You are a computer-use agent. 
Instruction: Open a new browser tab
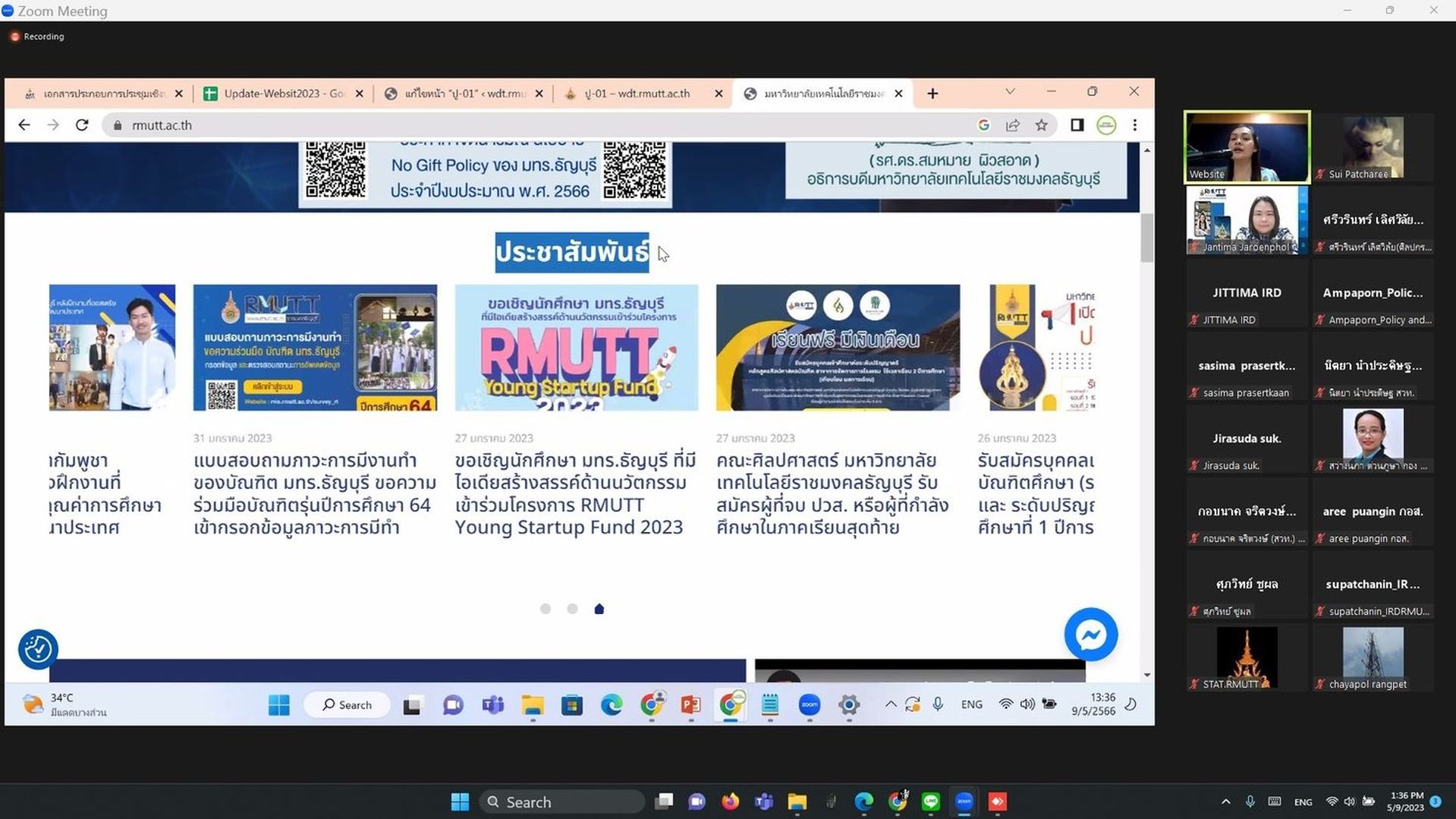pos(932,93)
